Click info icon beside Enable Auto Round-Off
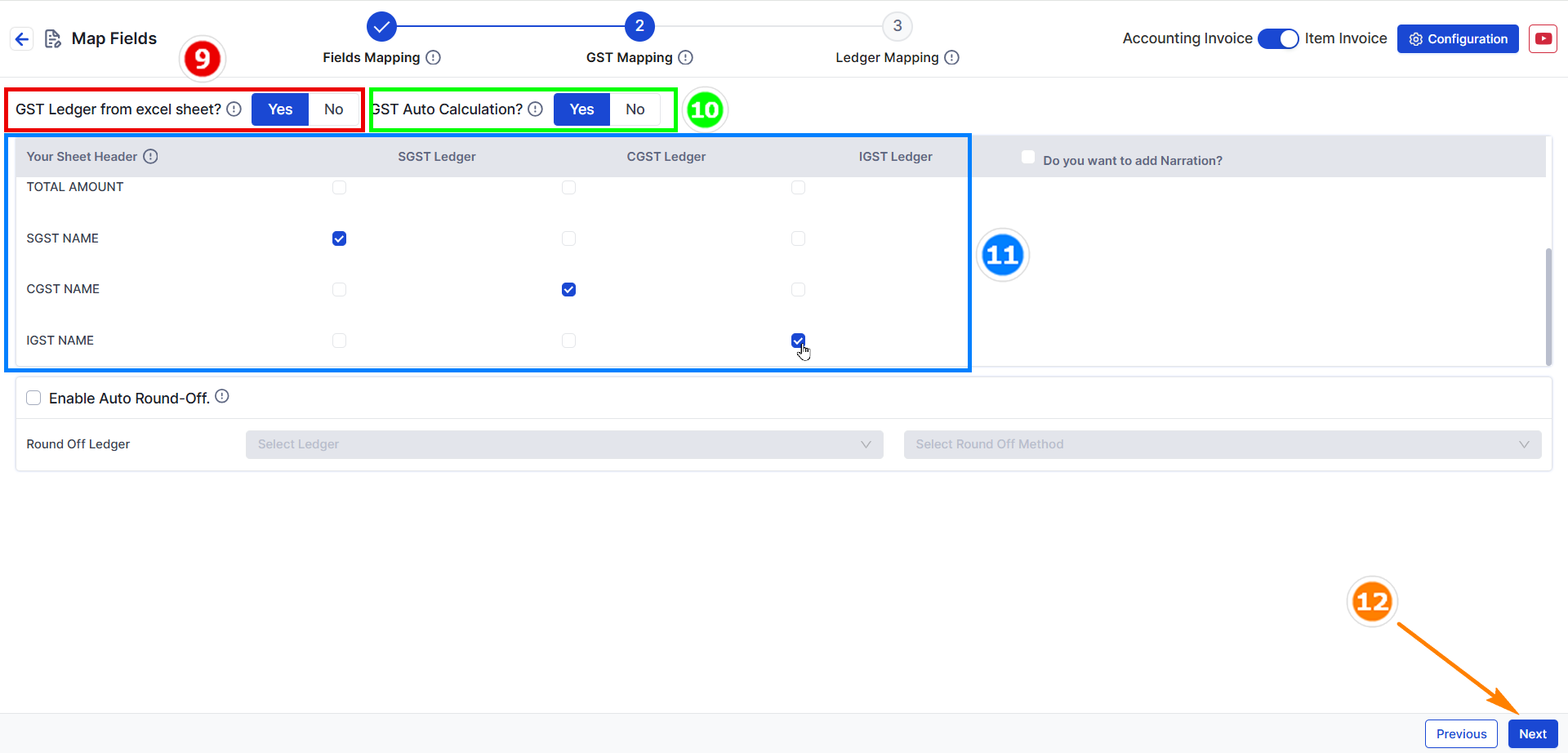Viewport: 1568px width, 753px height. click(222, 396)
